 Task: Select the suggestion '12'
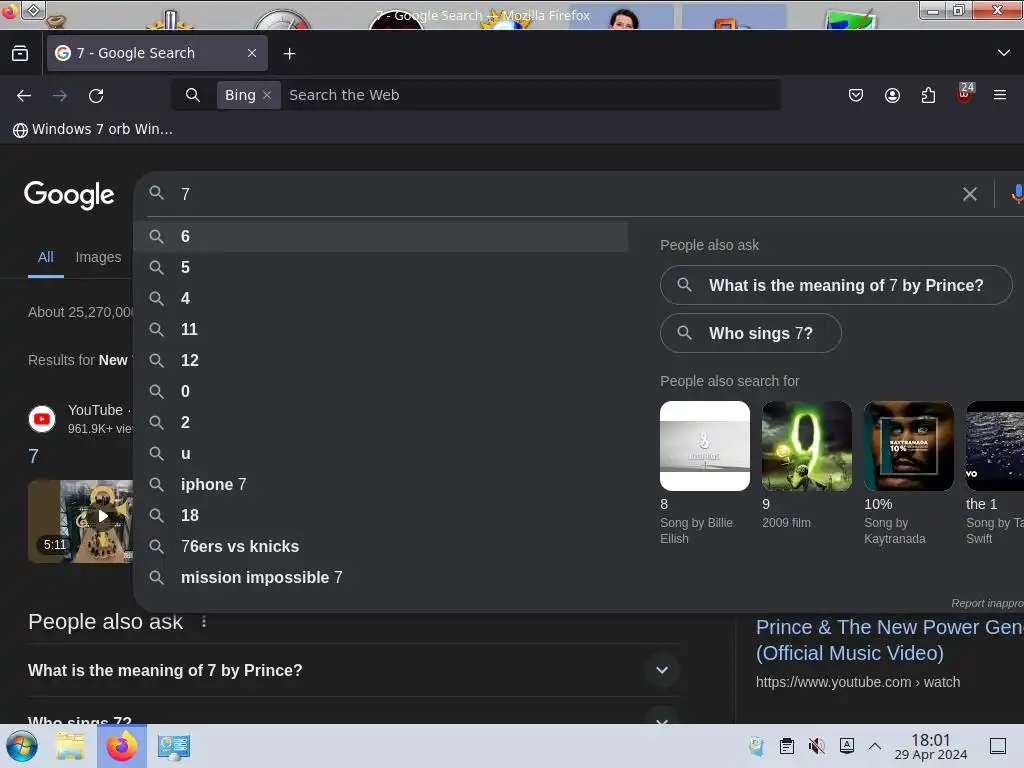pyautogui.click(x=381, y=360)
